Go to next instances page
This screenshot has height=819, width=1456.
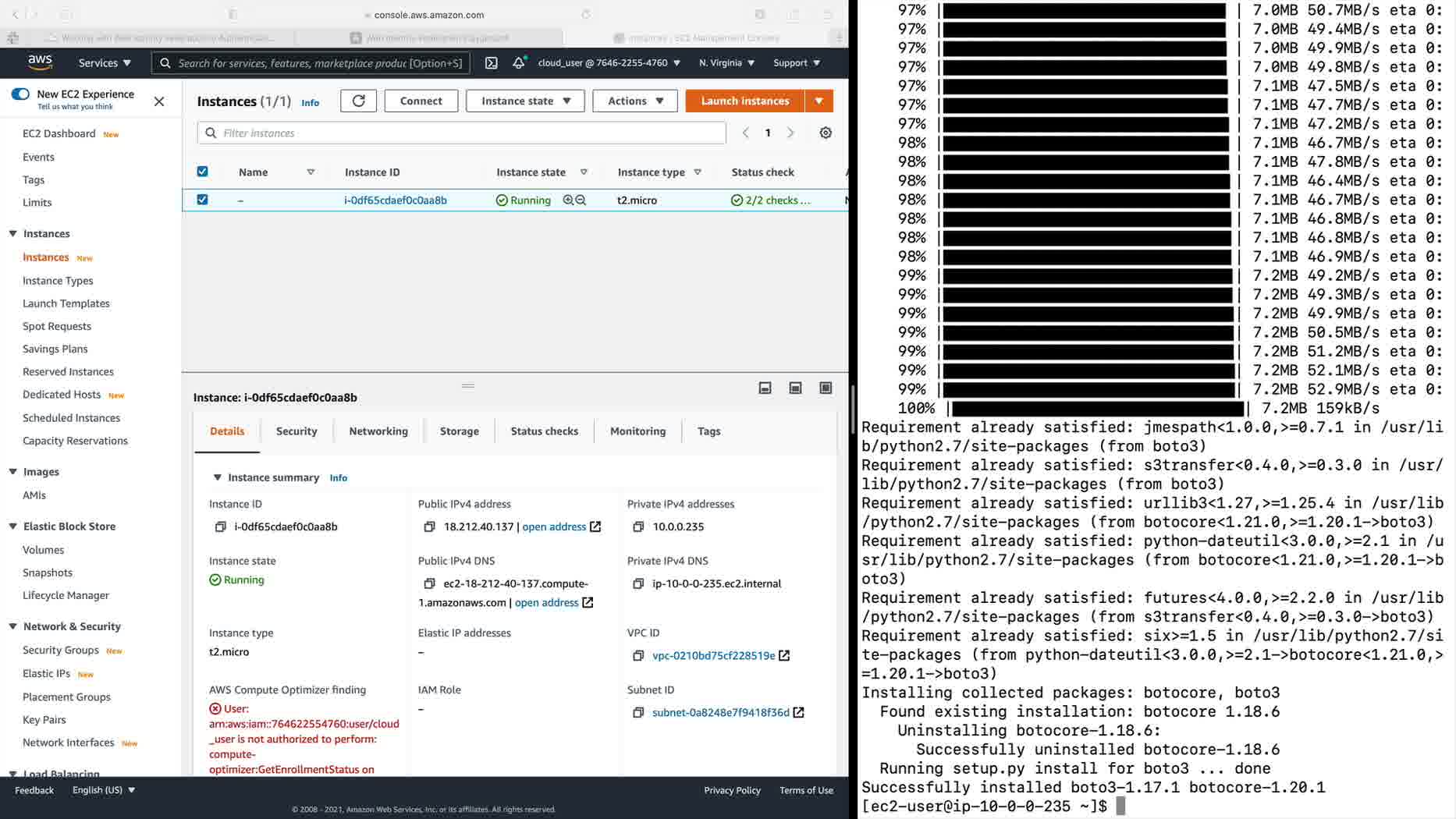click(x=790, y=133)
